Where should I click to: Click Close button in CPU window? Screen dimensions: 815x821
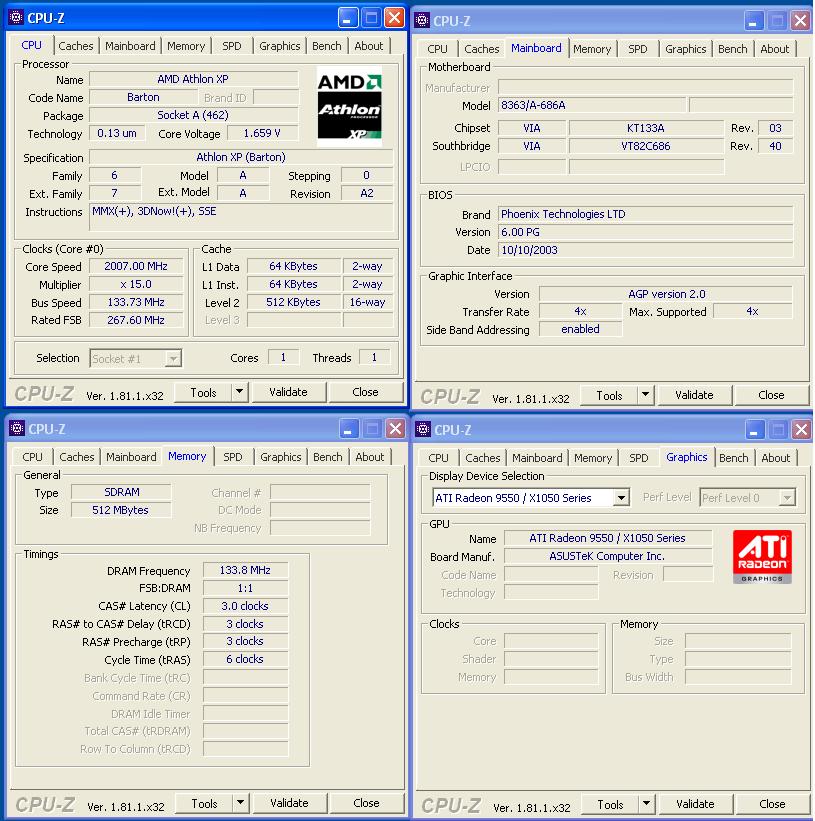click(365, 392)
